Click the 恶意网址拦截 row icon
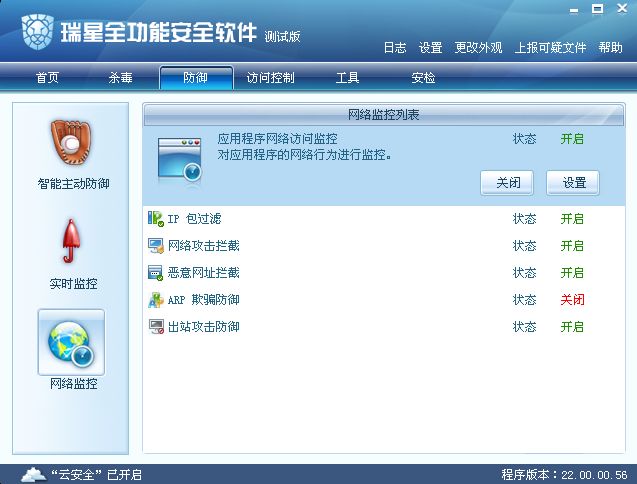637x484 pixels. [156, 273]
